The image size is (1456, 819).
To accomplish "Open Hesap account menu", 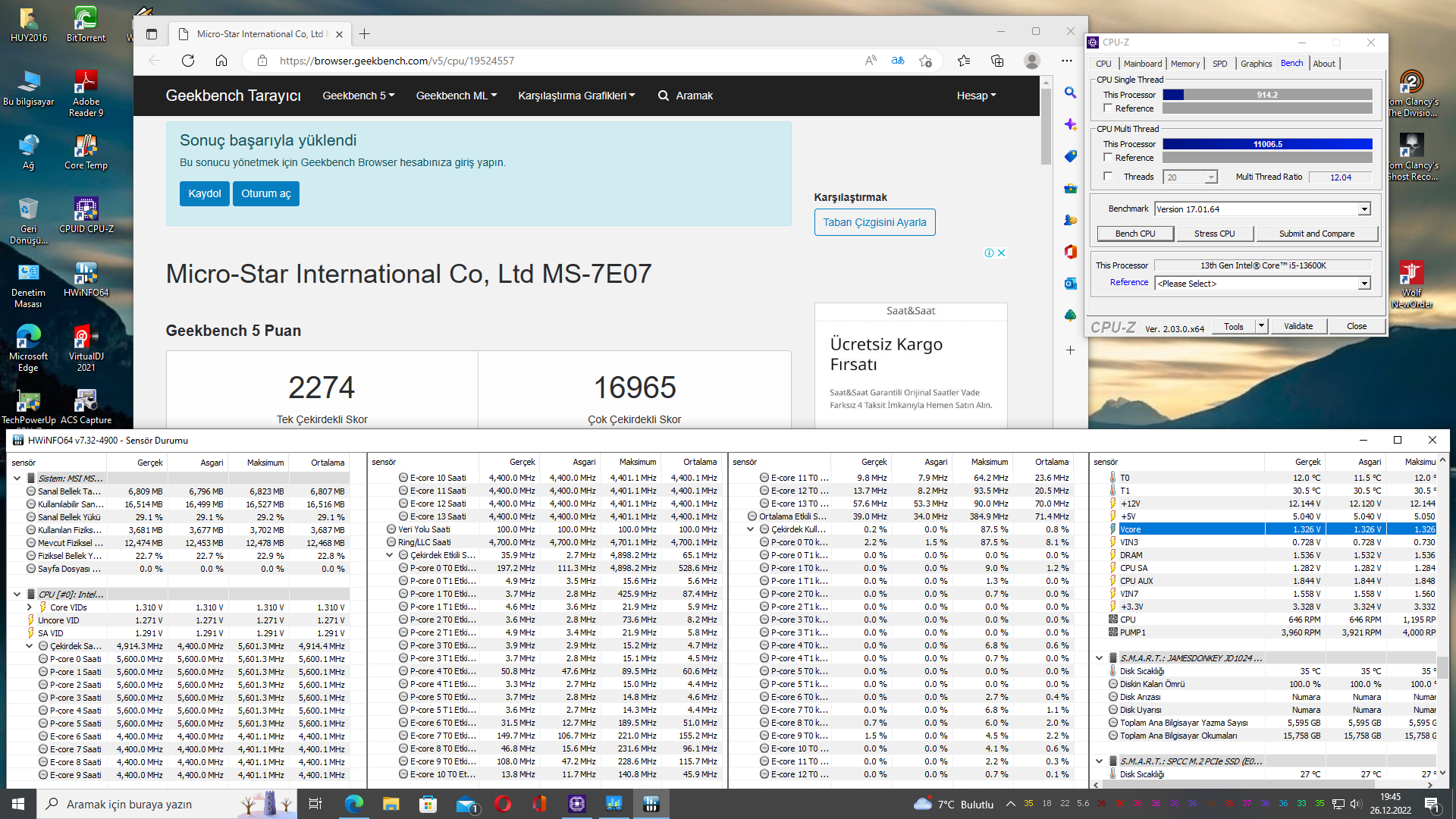I will (976, 96).
